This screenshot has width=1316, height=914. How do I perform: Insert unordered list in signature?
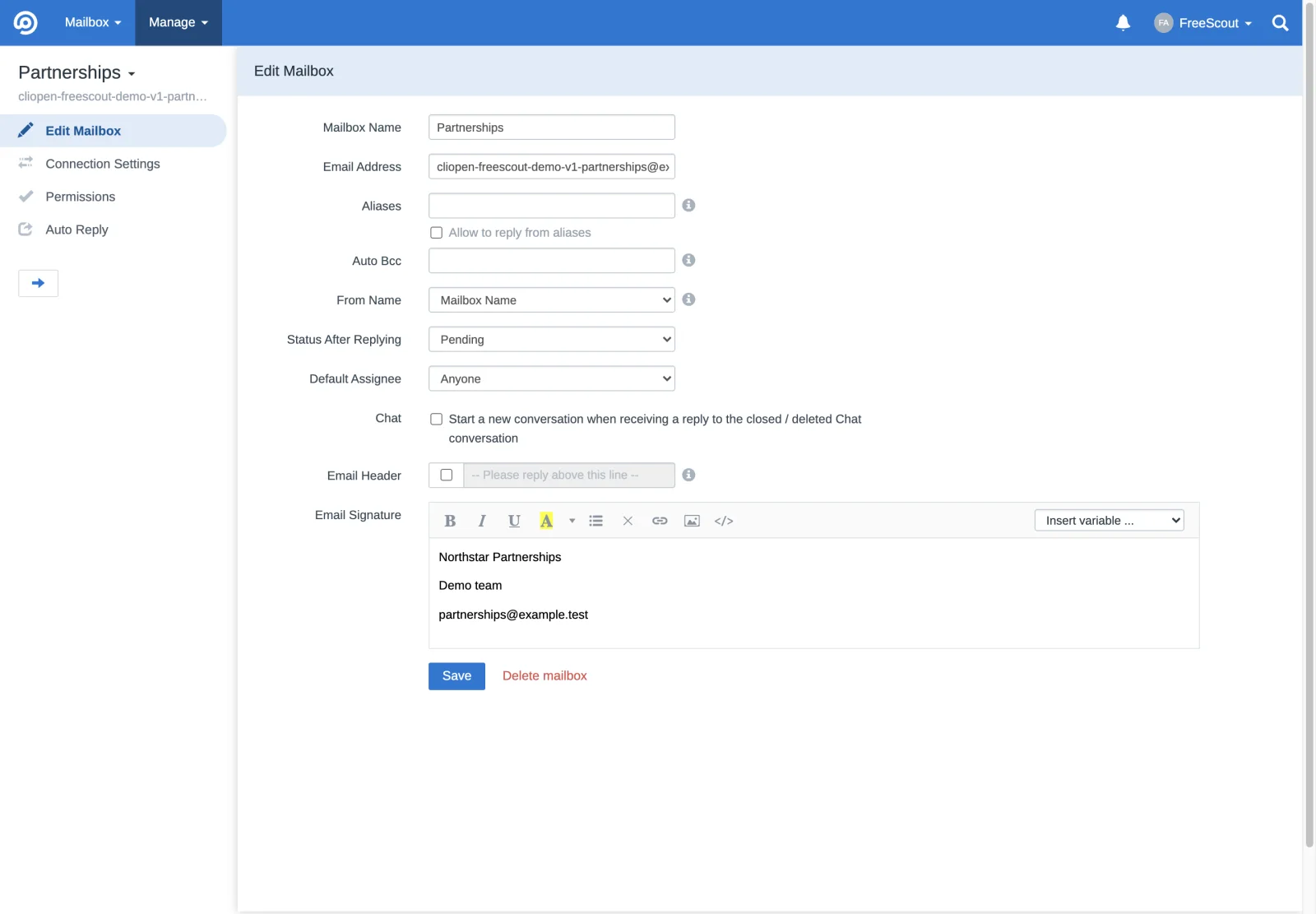point(596,521)
